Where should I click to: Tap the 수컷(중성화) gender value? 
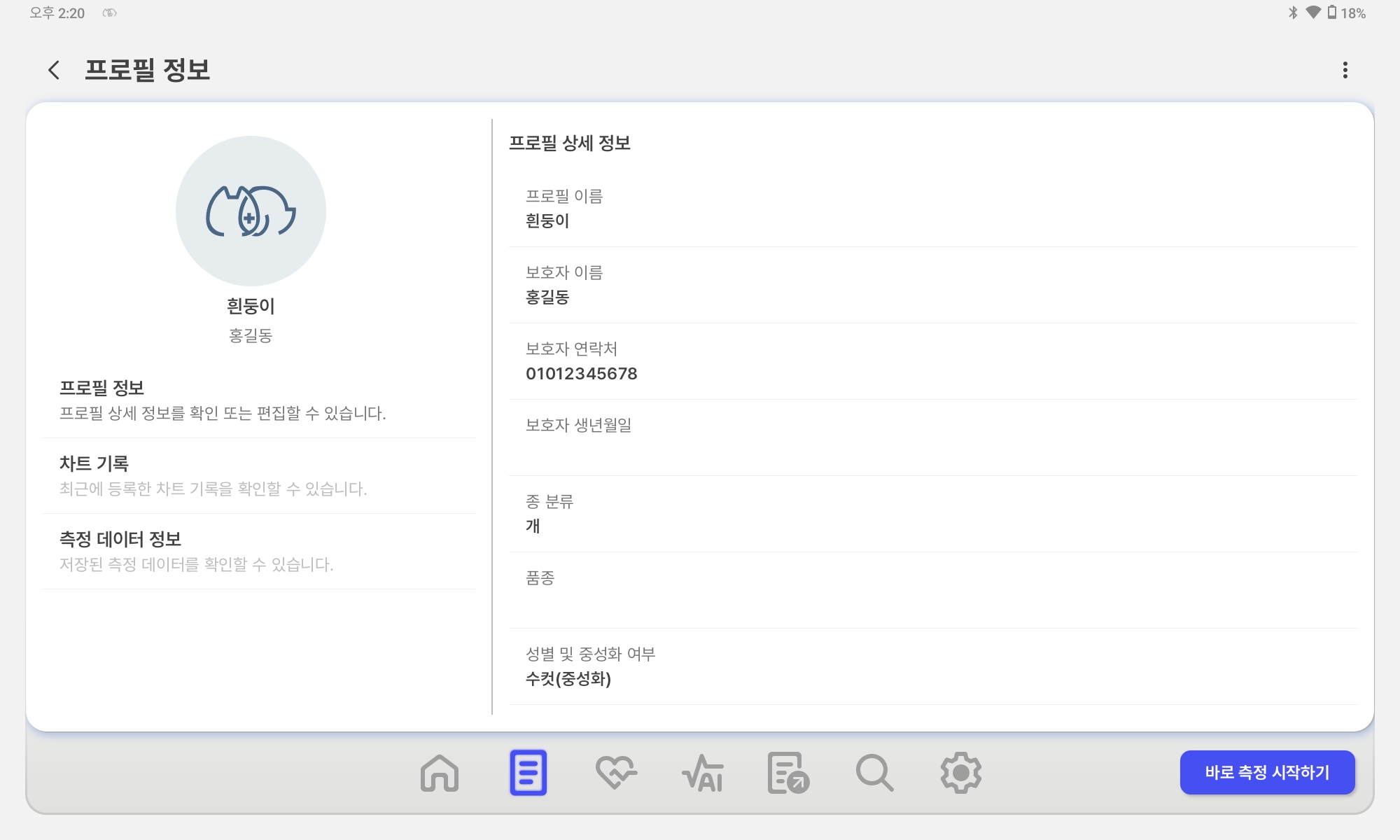[x=568, y=679]
